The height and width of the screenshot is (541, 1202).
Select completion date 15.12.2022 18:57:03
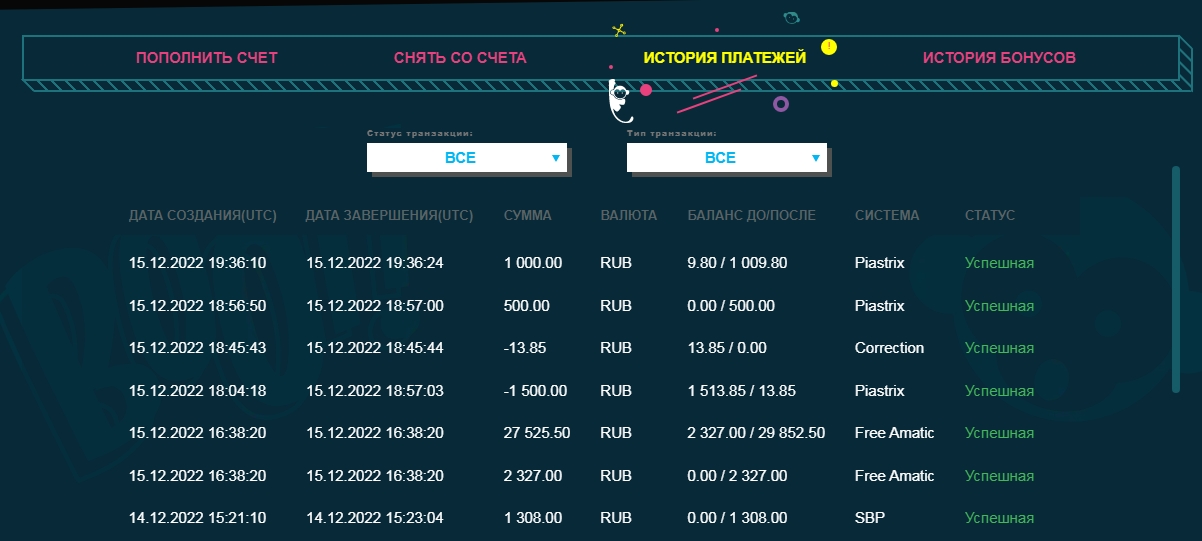click(374, 391)
